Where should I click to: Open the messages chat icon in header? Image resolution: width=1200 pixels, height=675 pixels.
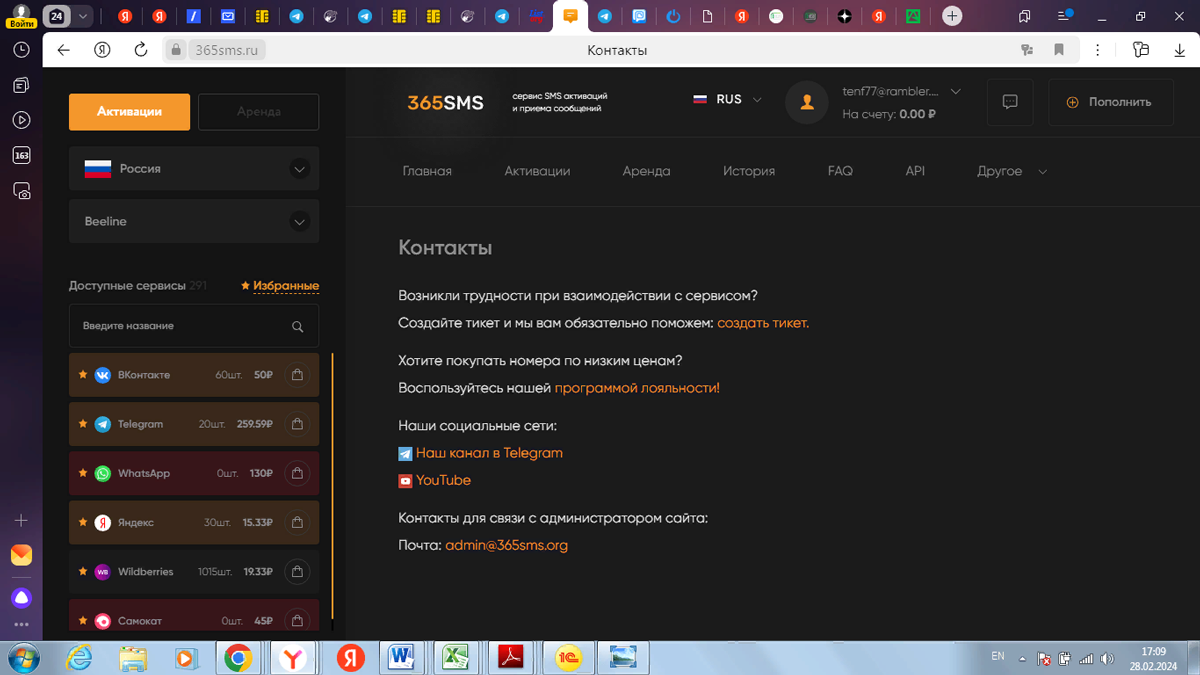(1010, 102)
